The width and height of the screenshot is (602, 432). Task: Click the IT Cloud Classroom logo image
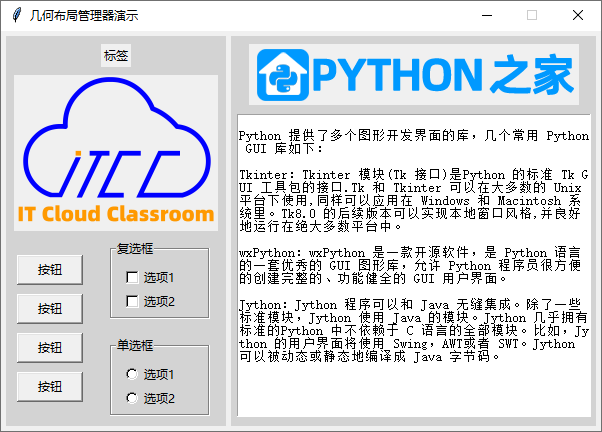pyautogui.click(x=116, y=153)
